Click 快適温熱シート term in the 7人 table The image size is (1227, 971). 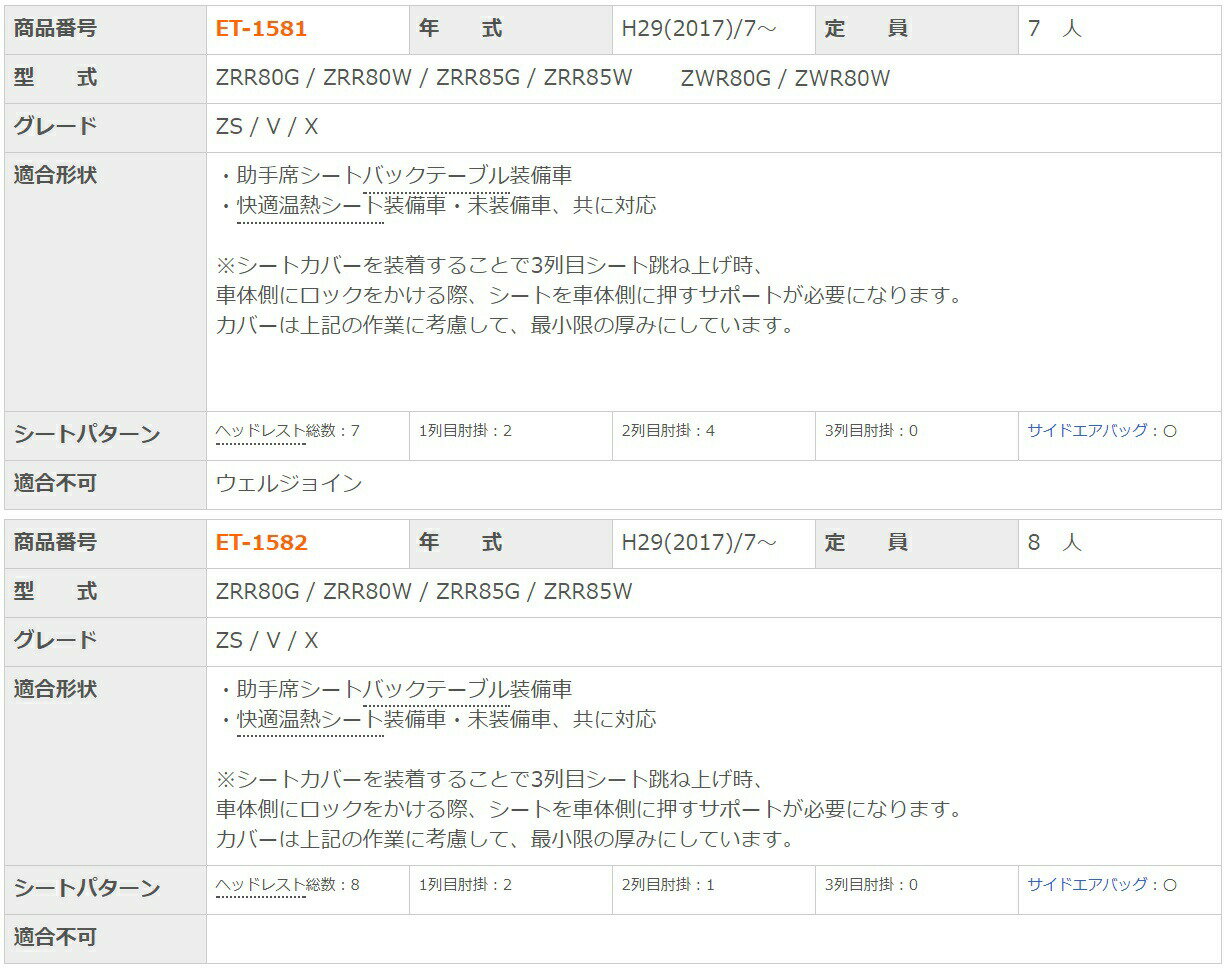310,206
